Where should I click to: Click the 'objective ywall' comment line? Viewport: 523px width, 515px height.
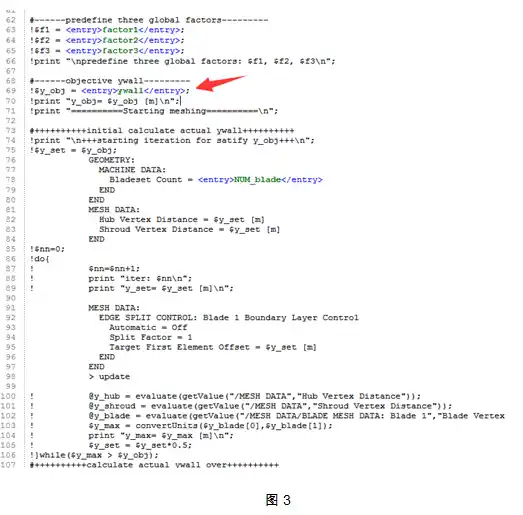(x=110, y=81)
